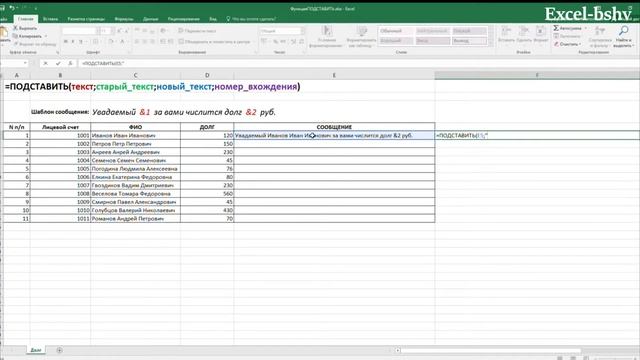Click the Increase Font Size icon
The image size is (640, 360).
[x=120, y=31]
